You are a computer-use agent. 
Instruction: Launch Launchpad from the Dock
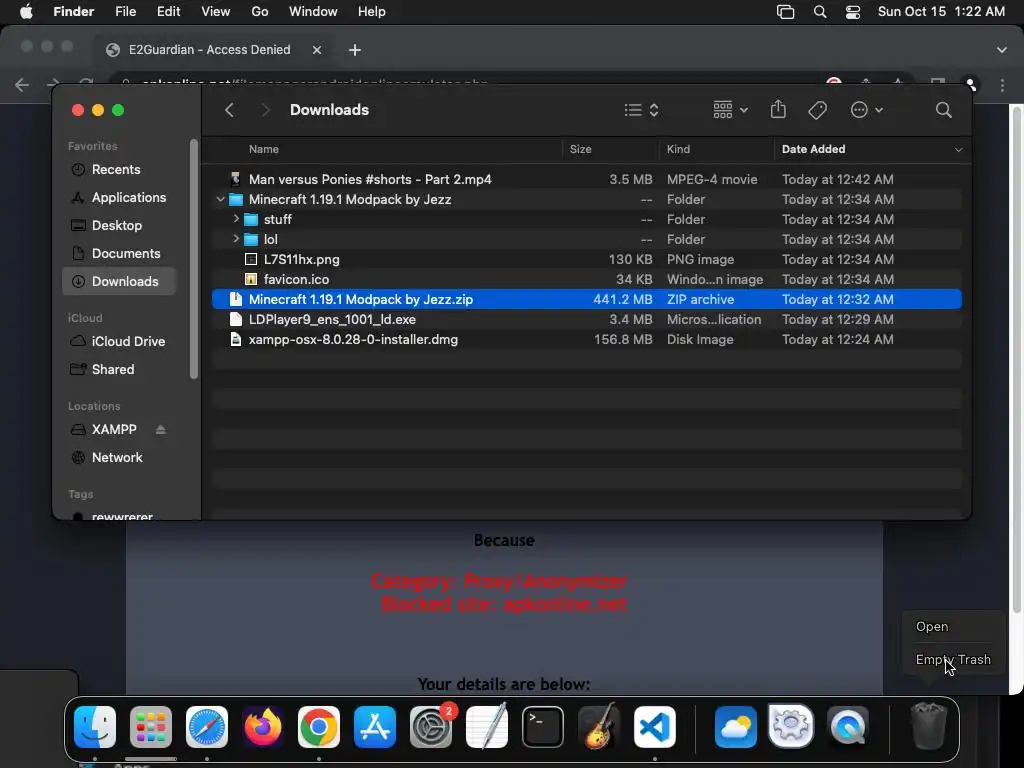point(151,726)
